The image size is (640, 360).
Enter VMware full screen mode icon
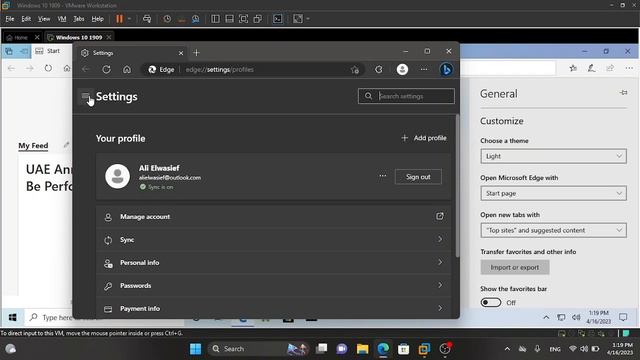[x=243, y=19]
